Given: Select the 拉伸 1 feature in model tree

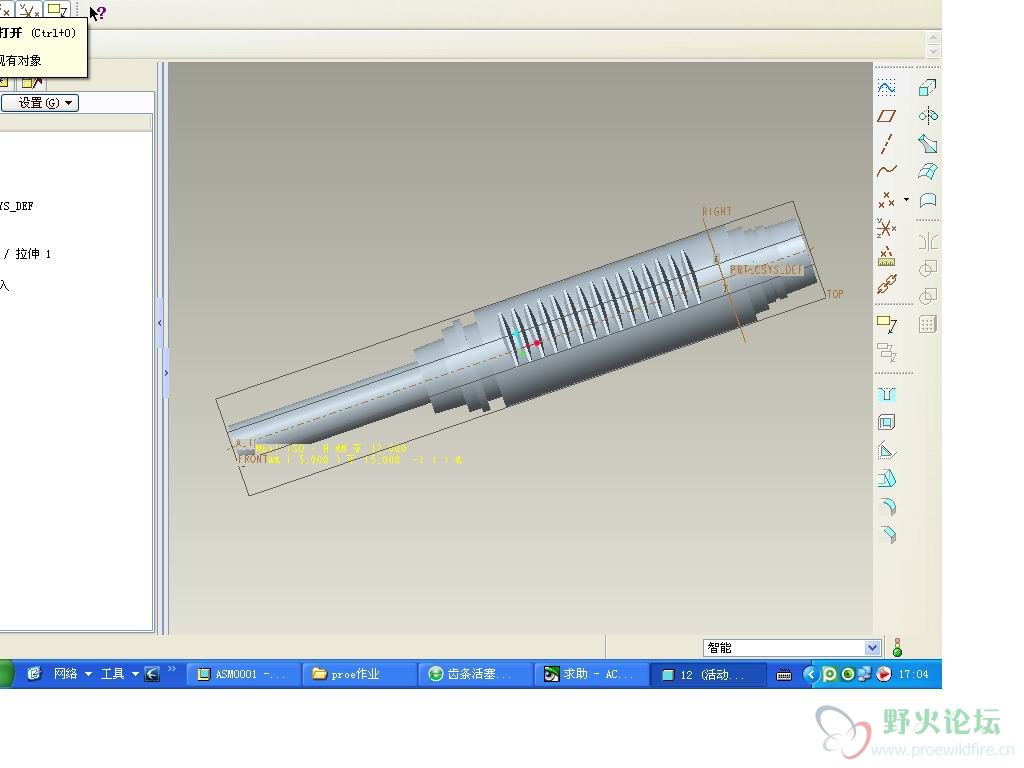Looking at the screenshot, I should tap(33, 253).
